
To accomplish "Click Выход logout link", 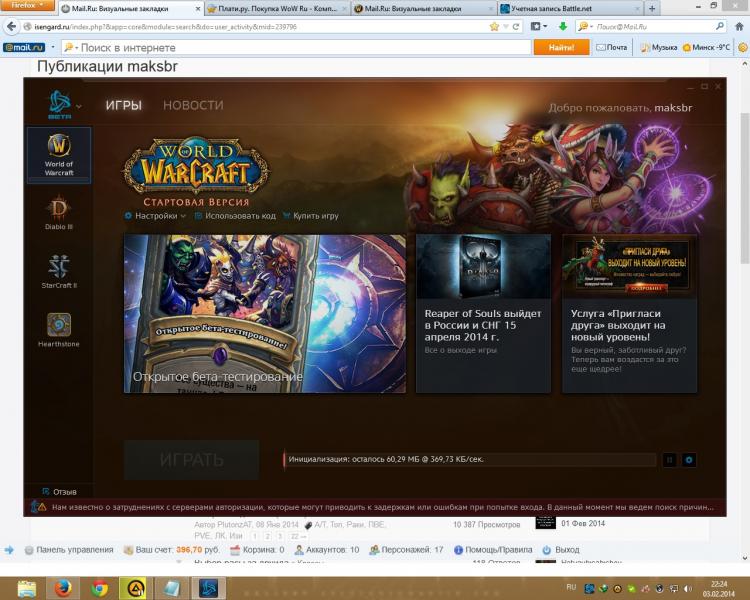I will (x=561, y=550).
